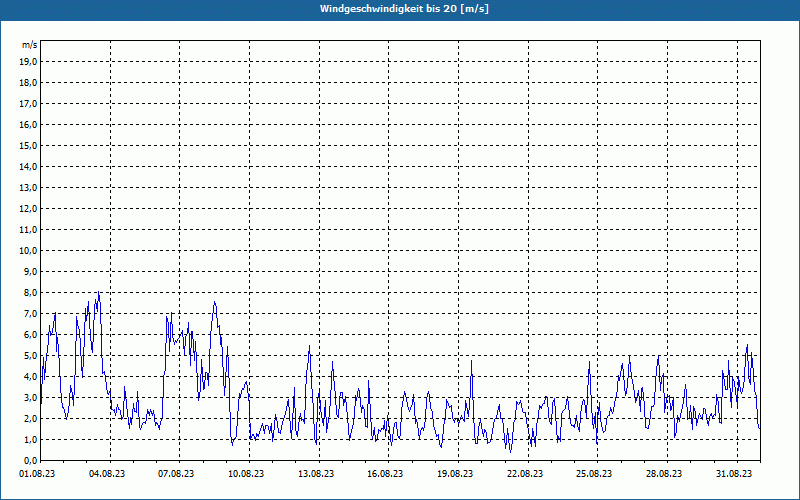Select the 6,0 y-axis value

coord(30,334)
